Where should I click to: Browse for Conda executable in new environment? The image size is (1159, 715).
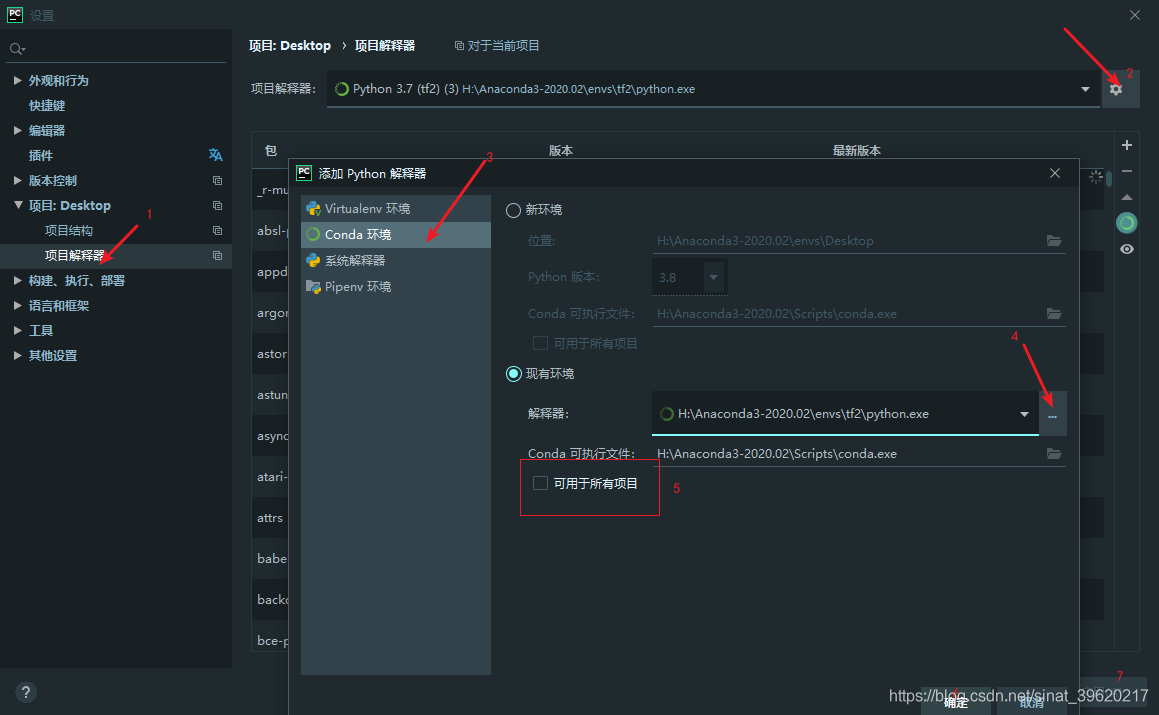coord(1054,314)
